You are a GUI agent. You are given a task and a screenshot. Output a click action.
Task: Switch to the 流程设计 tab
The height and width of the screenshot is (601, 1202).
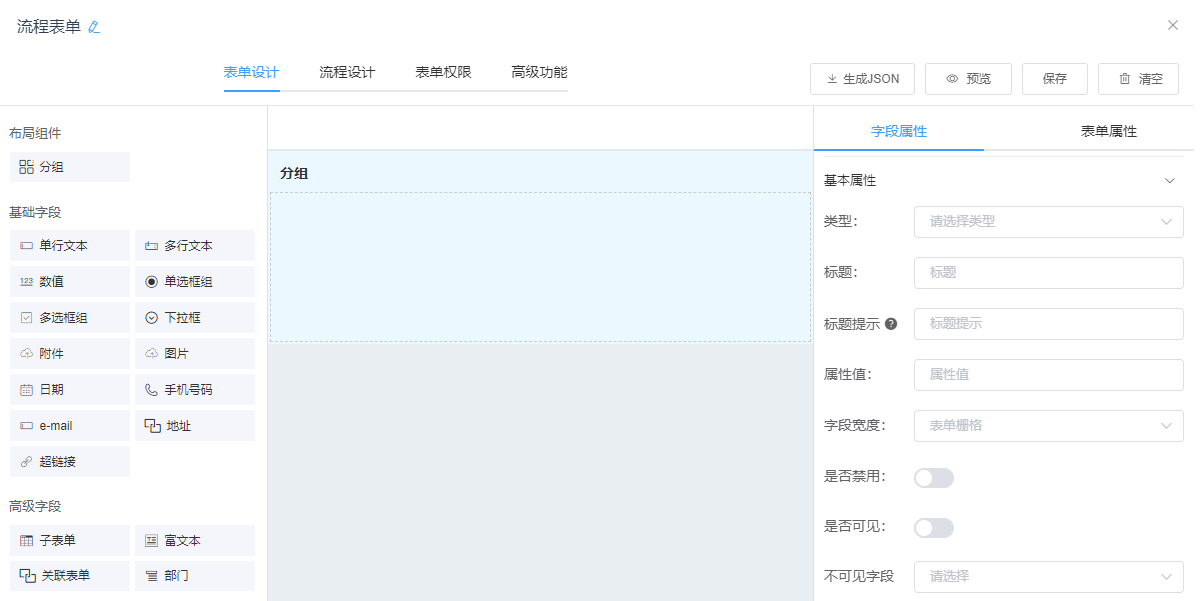pyautogui.click(x=347, y=73)
